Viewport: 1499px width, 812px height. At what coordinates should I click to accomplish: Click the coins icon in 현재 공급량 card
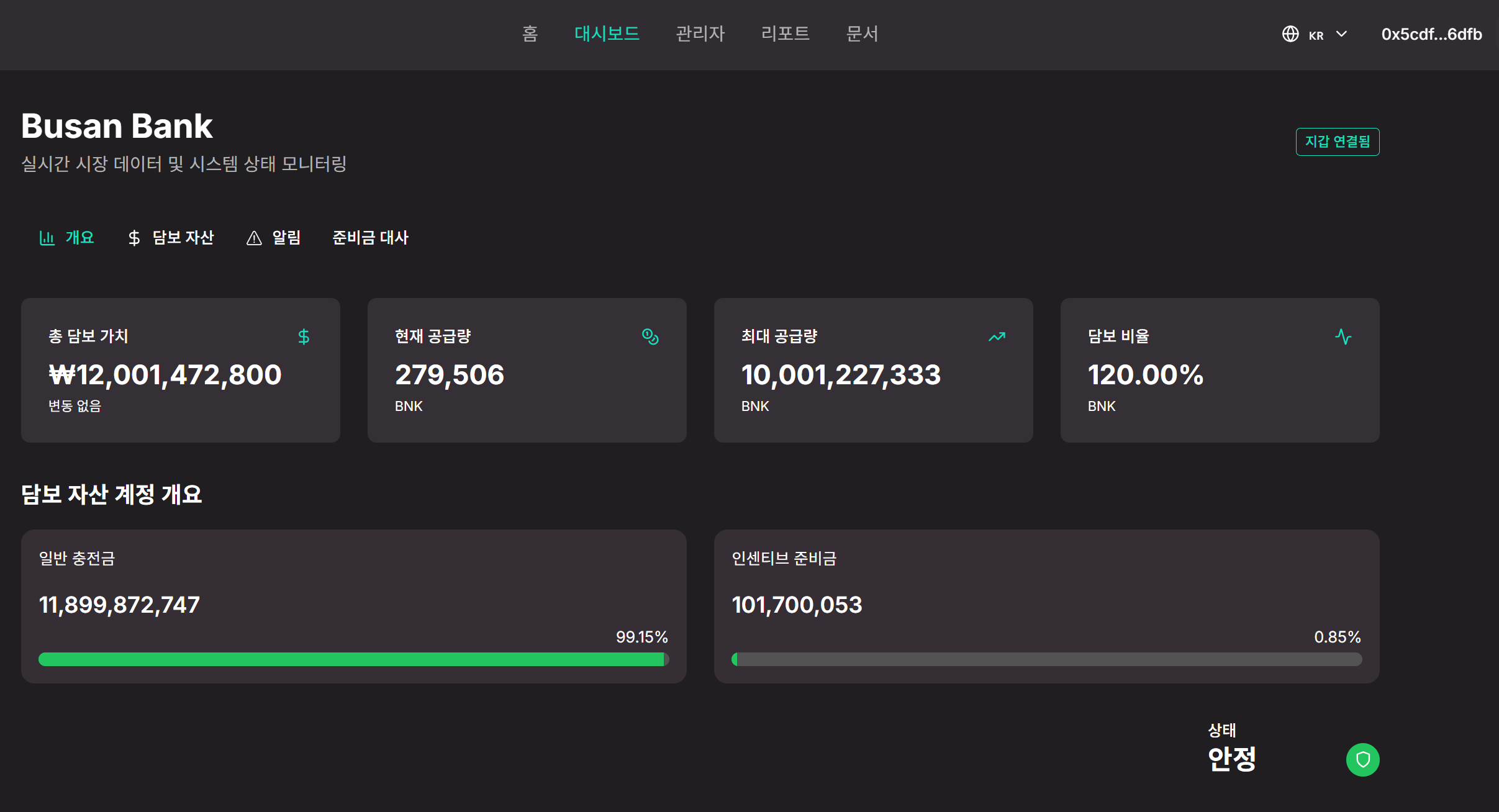650,336
